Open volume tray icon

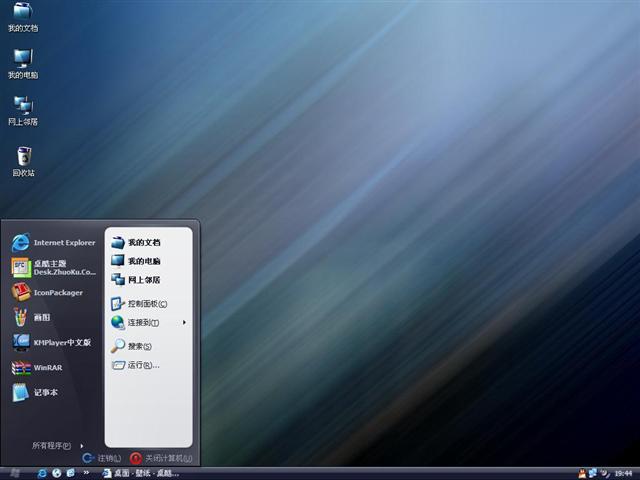[605, 473]
